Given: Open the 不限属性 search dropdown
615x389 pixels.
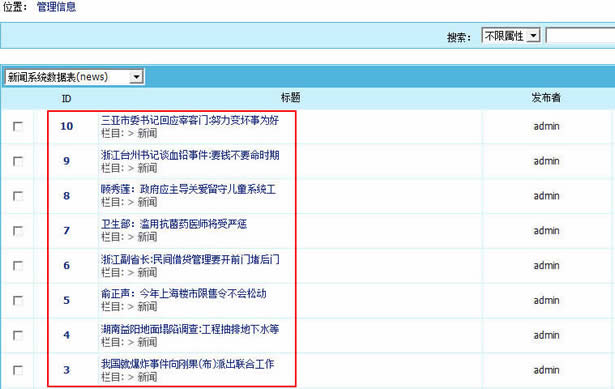Looking at the screenshot, I should point(511,36).
